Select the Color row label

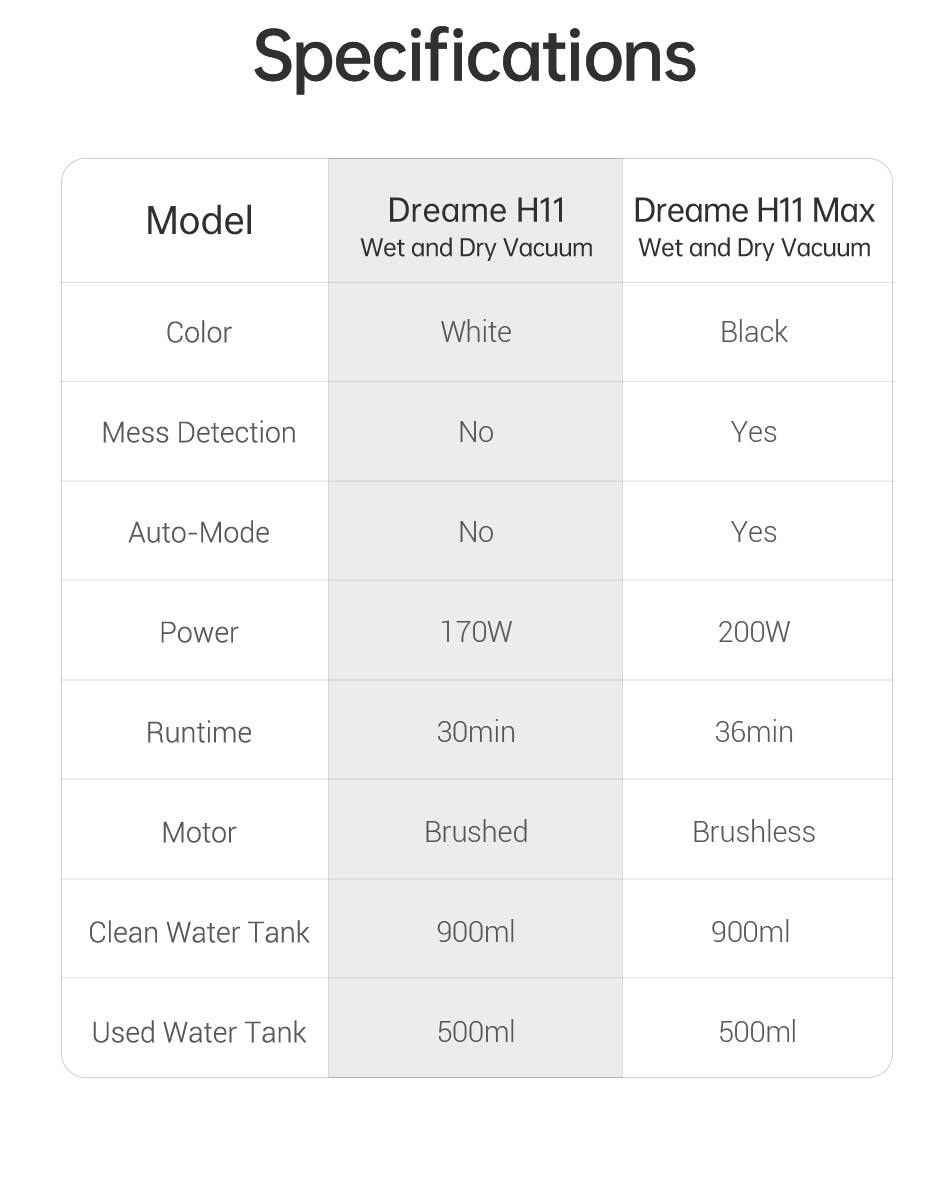(199, 332)
